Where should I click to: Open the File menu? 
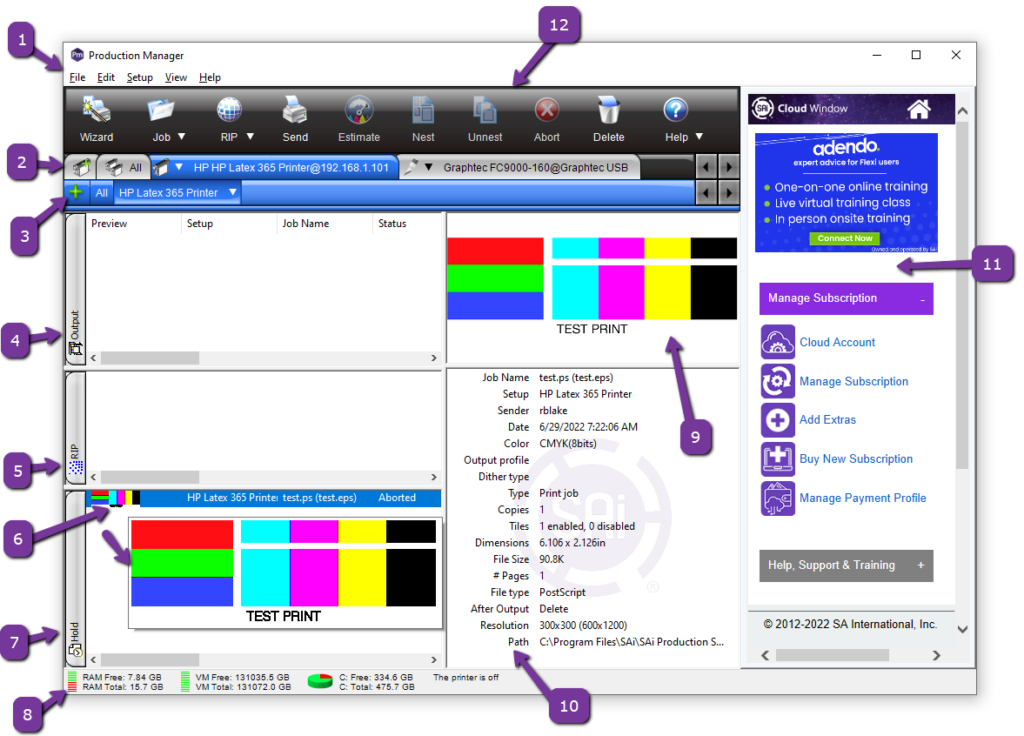coord(77,77)
